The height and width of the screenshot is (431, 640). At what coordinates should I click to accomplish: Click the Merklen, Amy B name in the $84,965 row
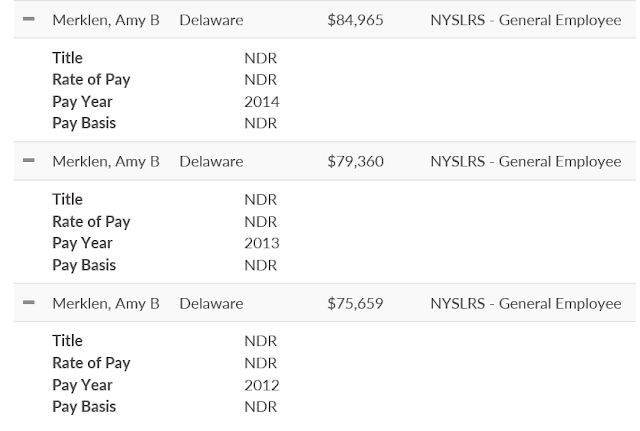tap(105, 20)
